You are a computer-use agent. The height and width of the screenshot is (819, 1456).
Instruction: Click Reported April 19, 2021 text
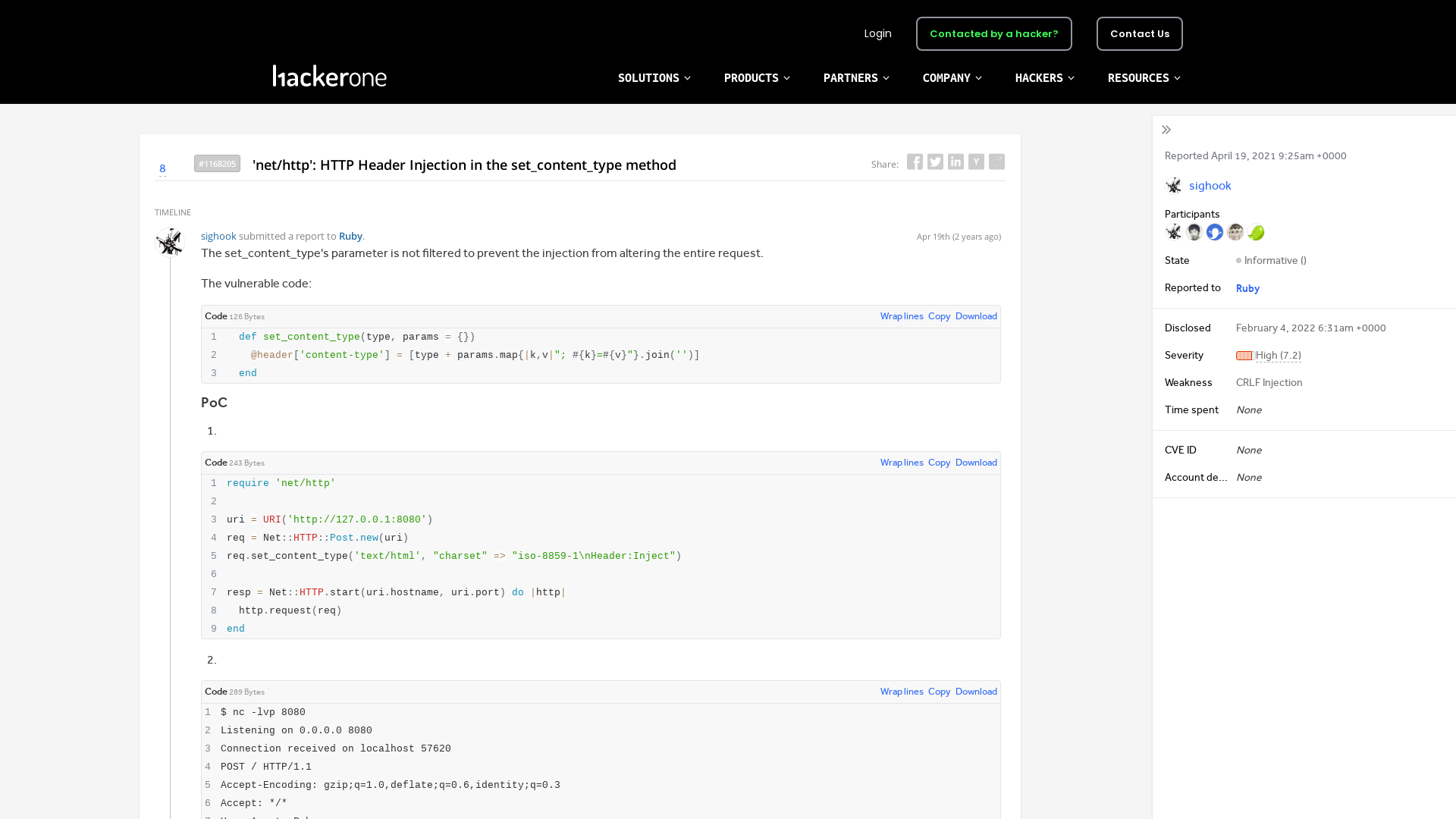tap(1256, 156)
